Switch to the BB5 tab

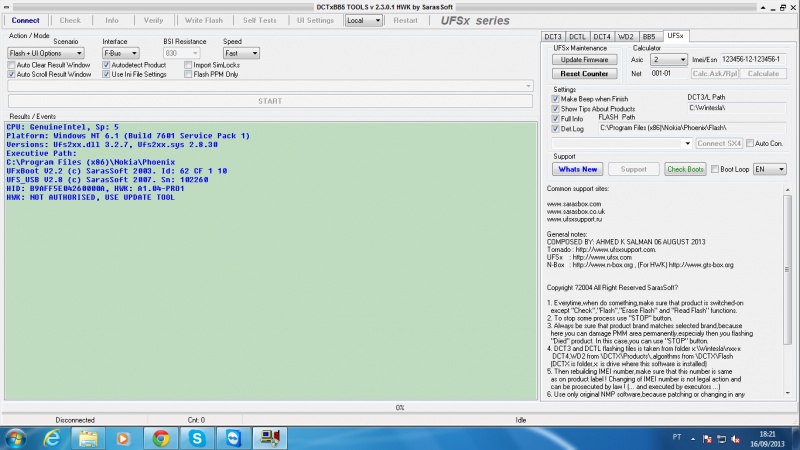click(x=649, y=37)
